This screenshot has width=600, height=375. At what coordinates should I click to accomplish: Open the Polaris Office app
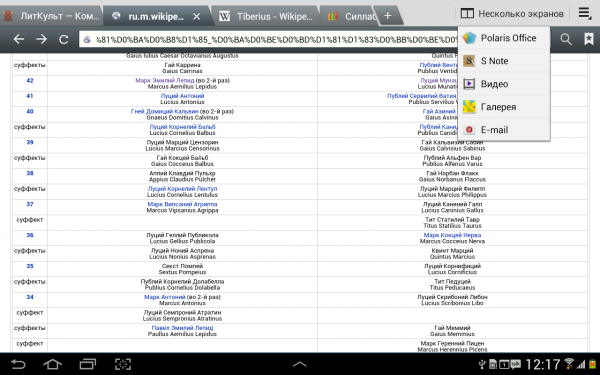[504, 38]
